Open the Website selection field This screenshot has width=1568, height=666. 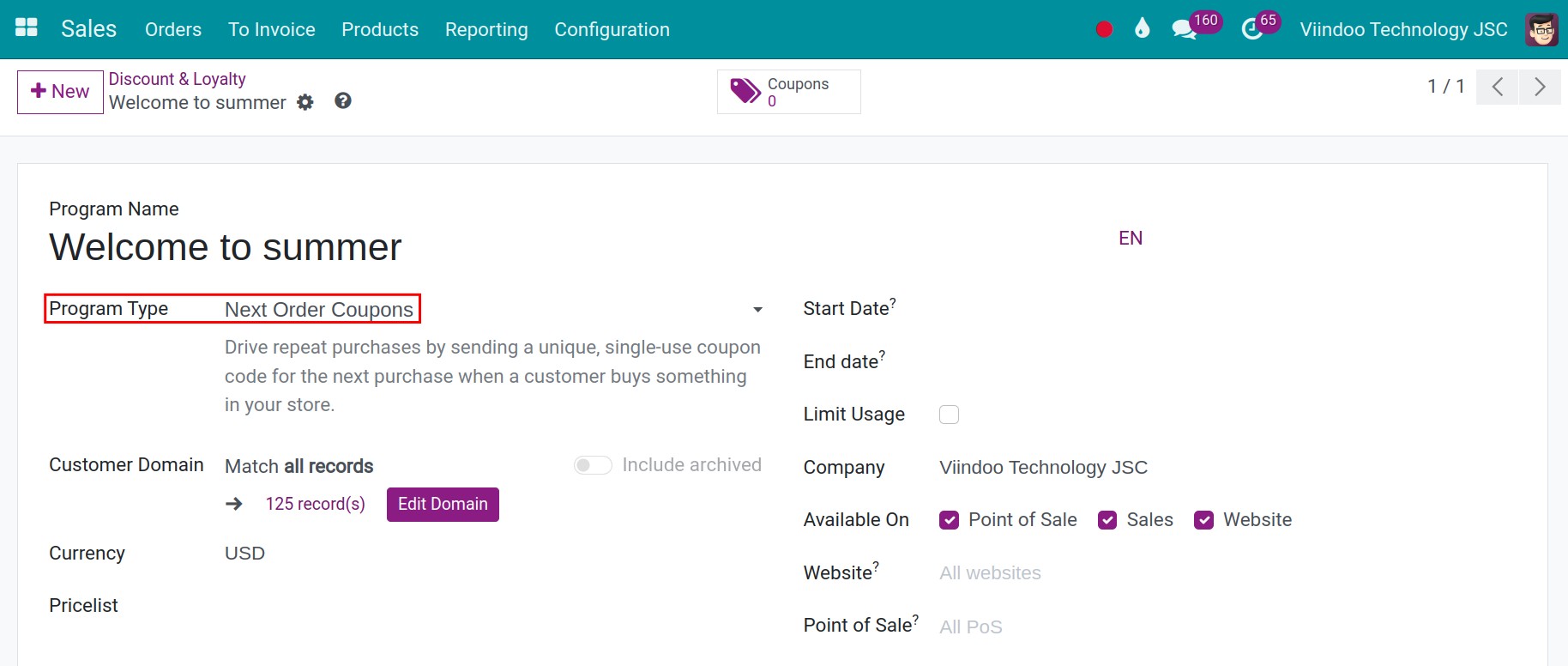1227,573
